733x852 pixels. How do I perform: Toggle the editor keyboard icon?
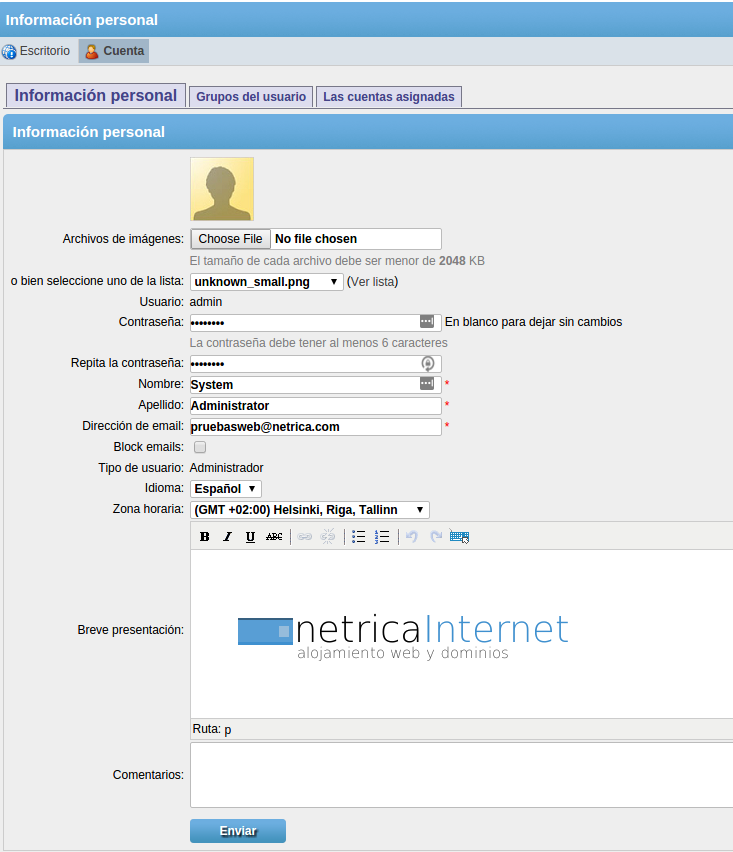(x=459, y=537)
